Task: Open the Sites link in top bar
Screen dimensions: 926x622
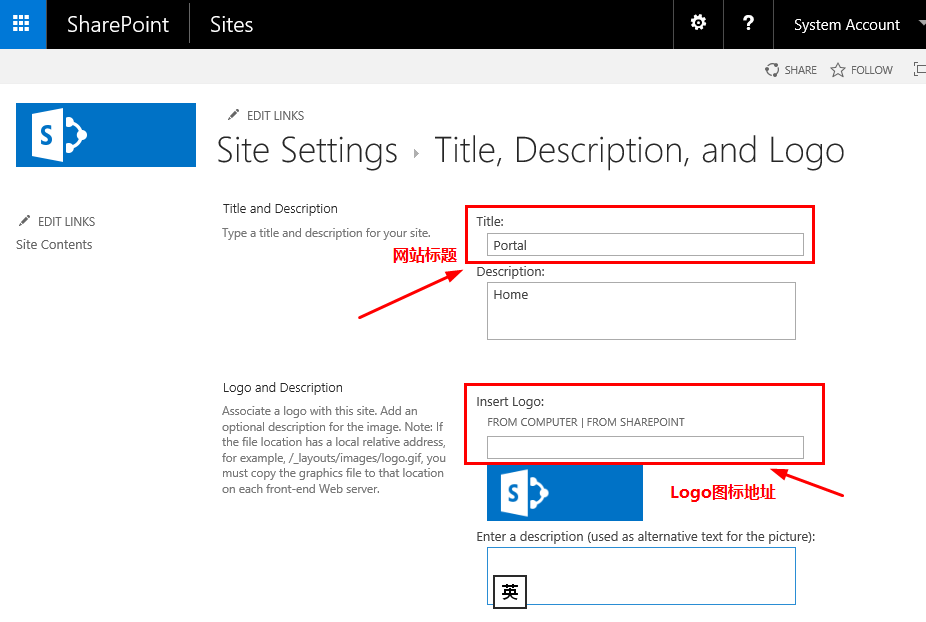Action: [232, 24]
